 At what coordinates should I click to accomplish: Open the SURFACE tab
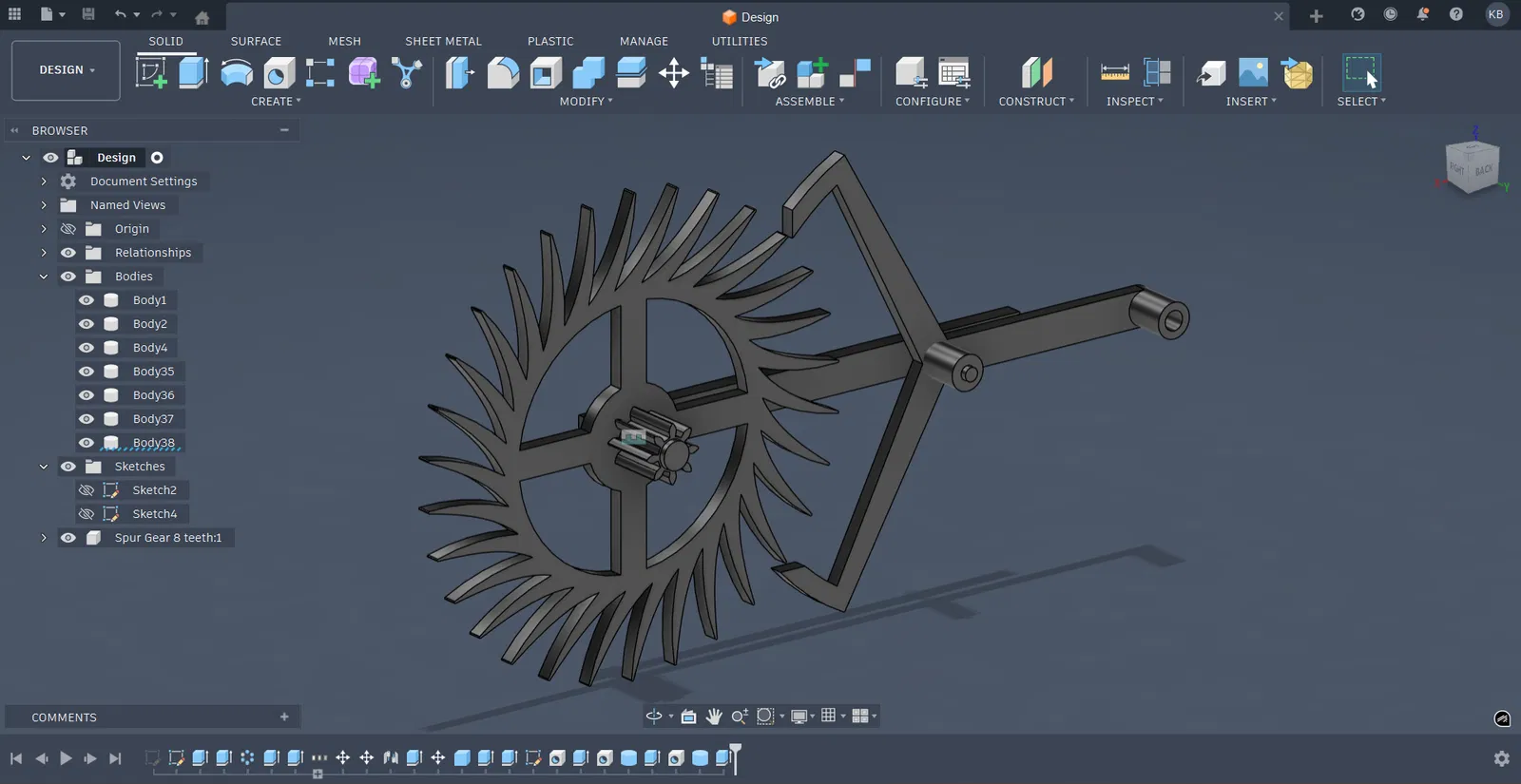[256, 42]
